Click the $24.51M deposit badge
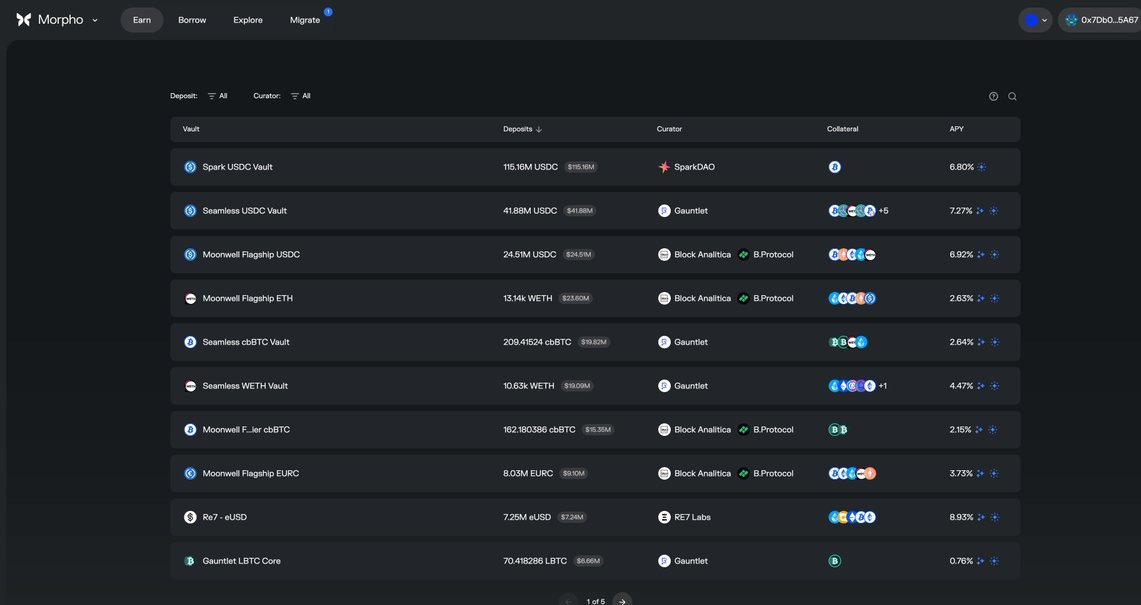Viewport: 1141px width, 605px height. 579,254
